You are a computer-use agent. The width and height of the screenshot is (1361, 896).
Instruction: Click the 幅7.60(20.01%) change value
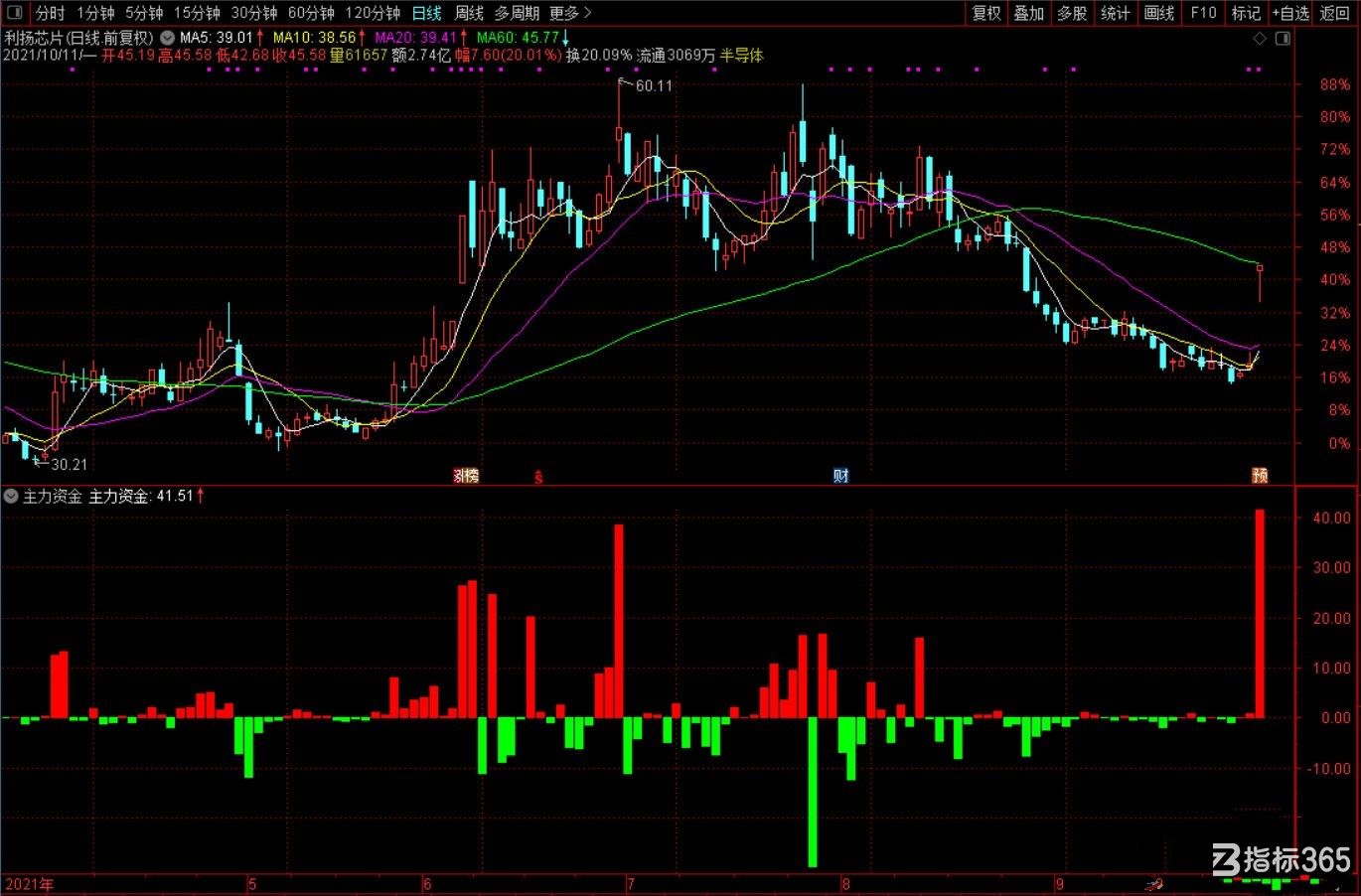point(509,56)
